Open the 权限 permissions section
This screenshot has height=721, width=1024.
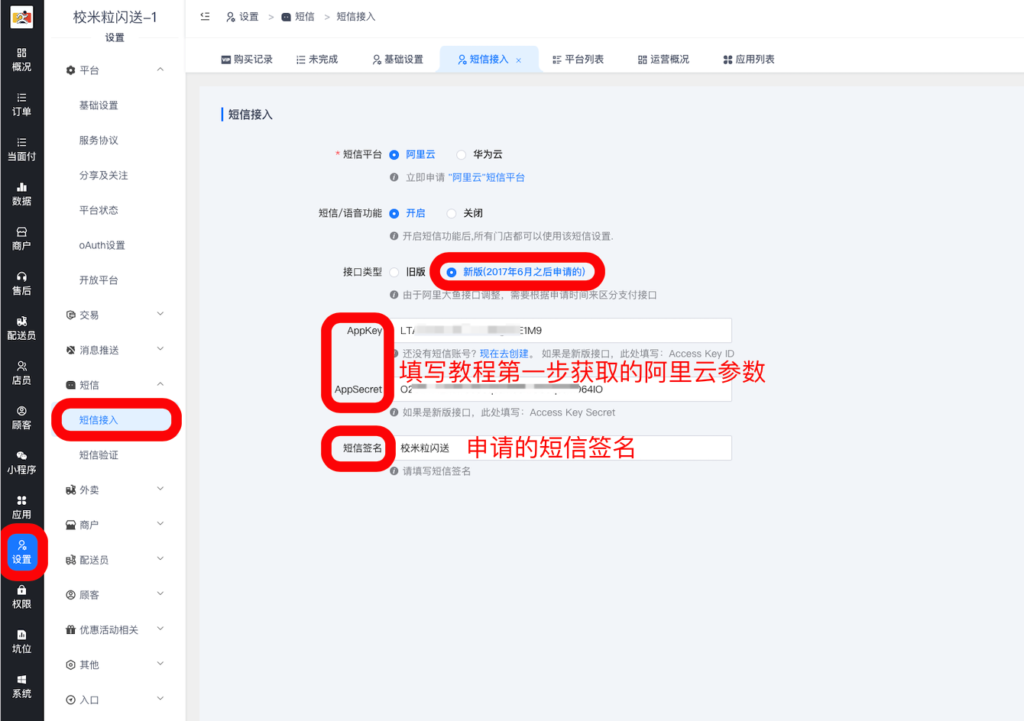[20, 598]
